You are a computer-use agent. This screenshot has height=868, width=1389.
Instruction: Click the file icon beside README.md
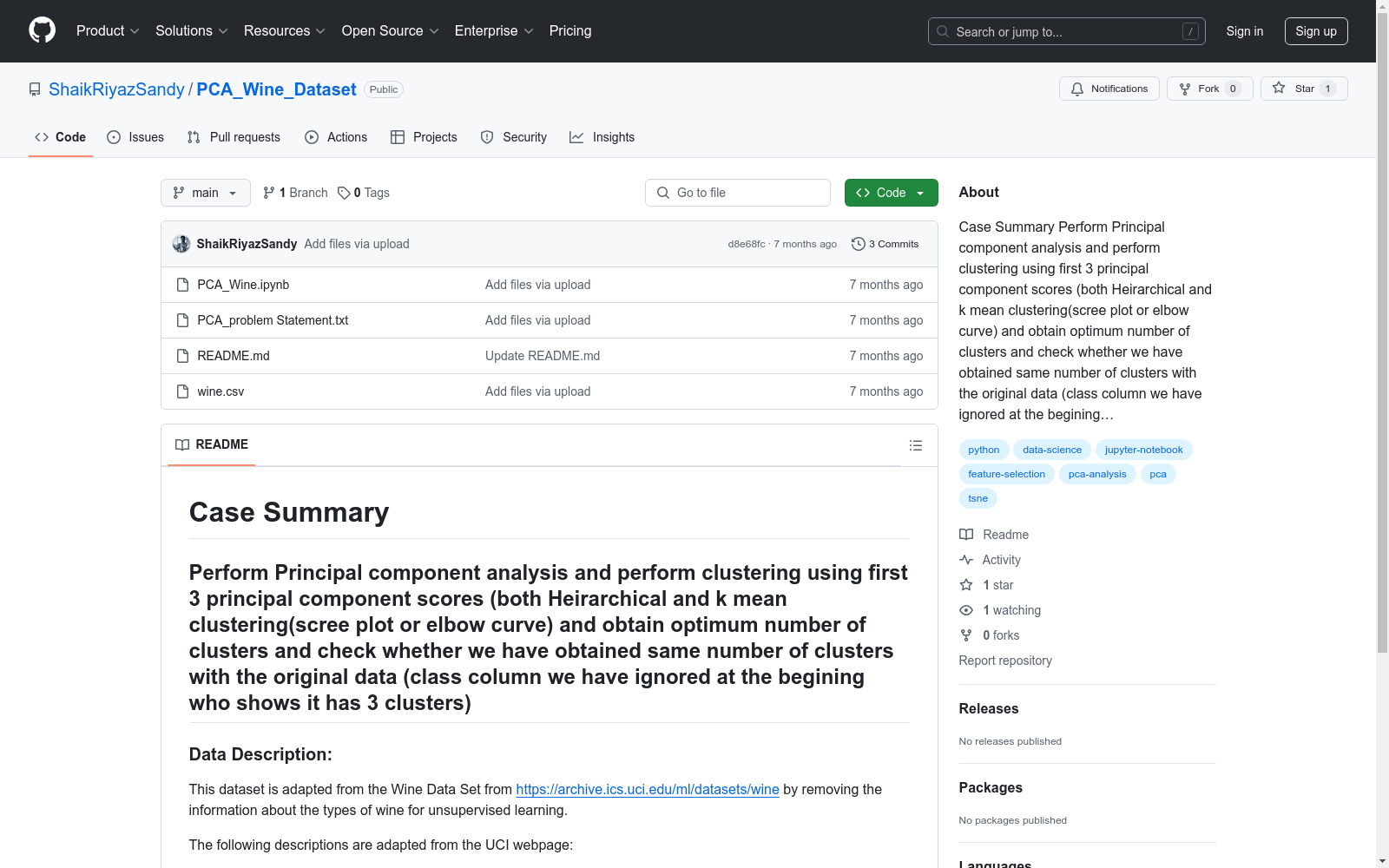(x=182, y=356)
